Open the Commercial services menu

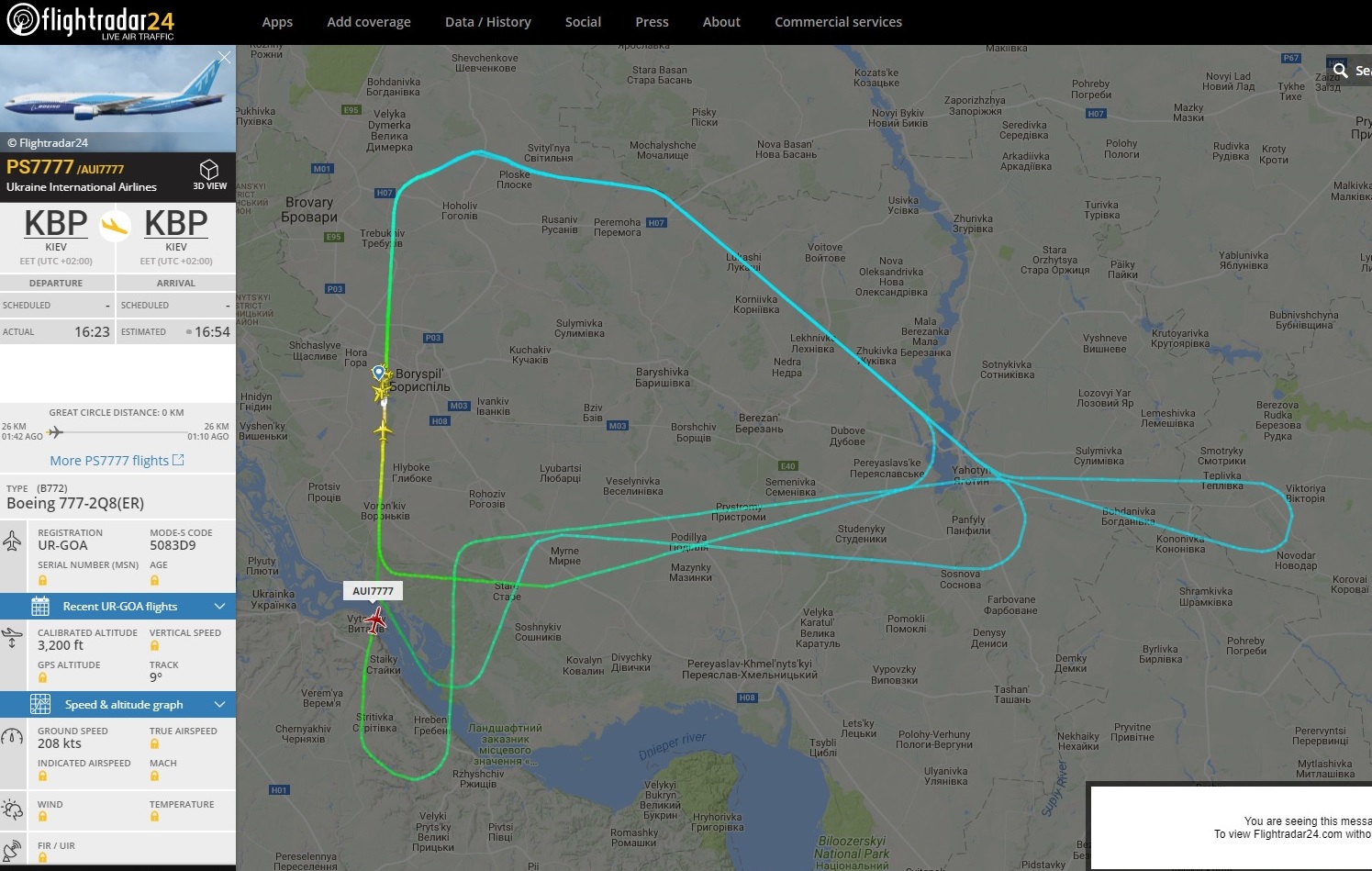tap(838, 22)
